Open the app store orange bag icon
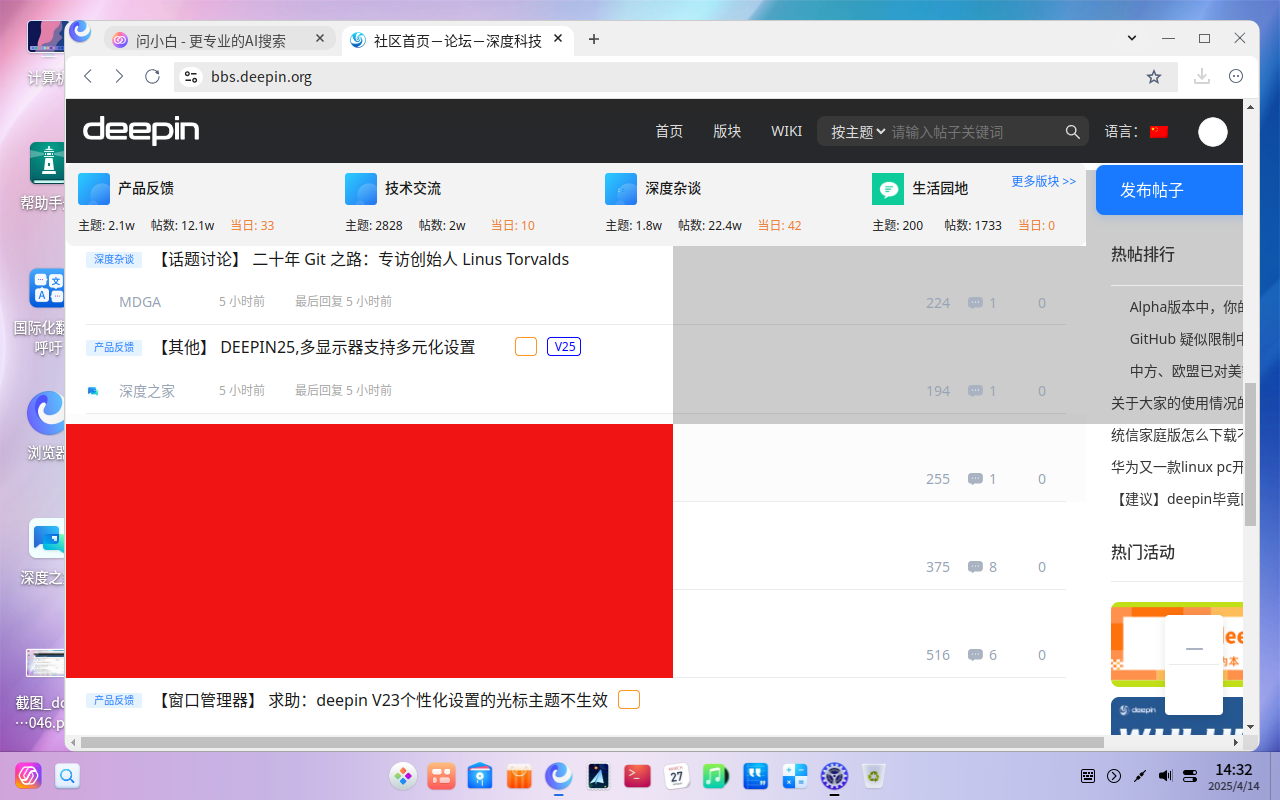Viewport: 1280px width, 800px height. pos(519,775)
